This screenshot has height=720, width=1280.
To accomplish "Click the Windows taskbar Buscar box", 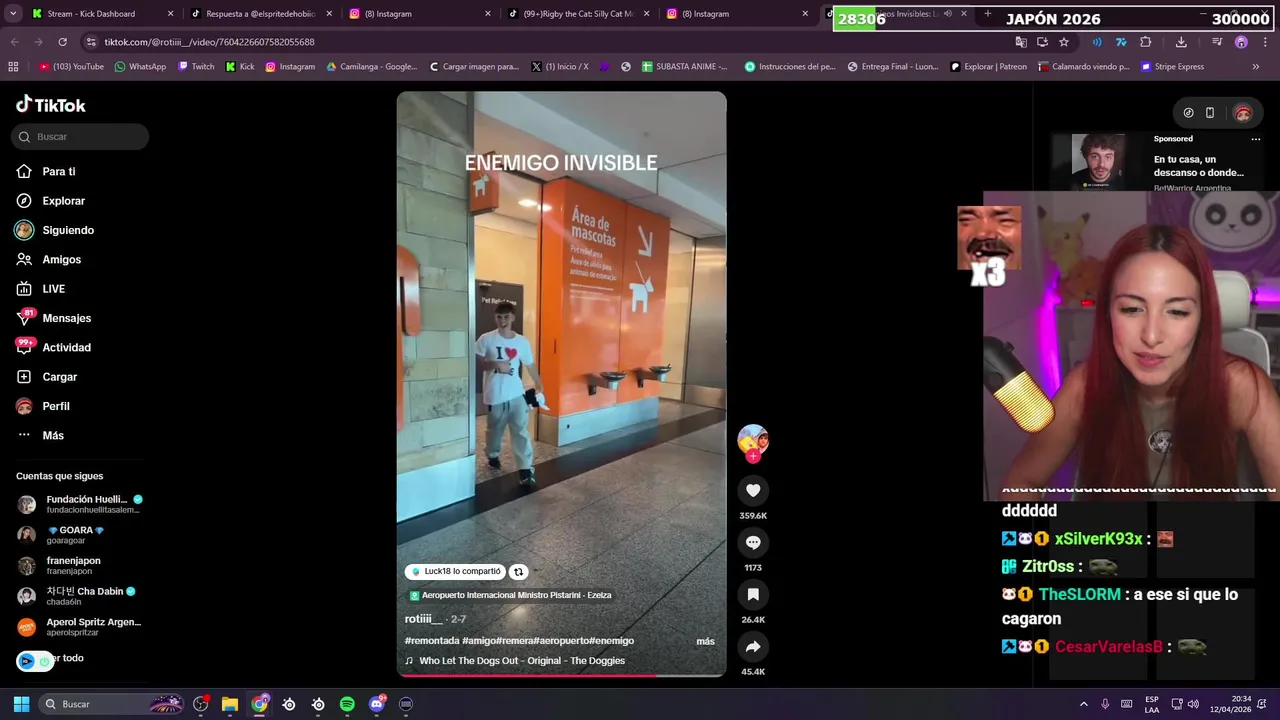I will (x=110, y=704).
